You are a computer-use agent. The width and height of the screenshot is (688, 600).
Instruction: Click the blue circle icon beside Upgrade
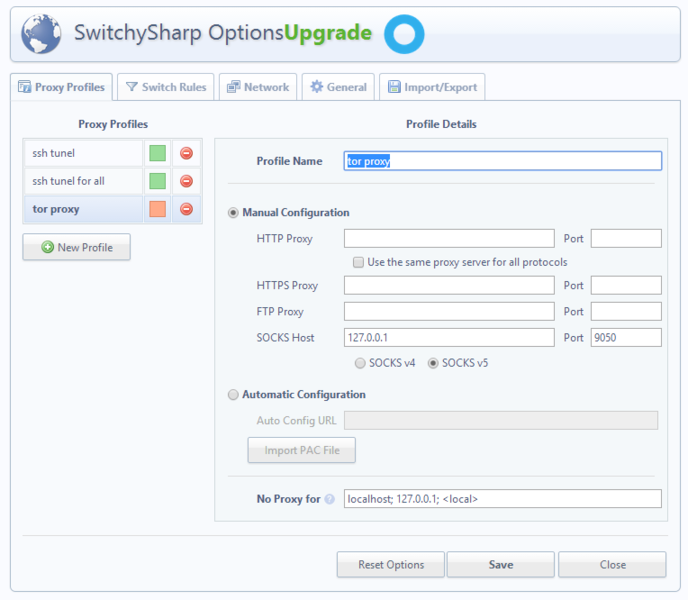pyautogui.click(x=404, y=34)
